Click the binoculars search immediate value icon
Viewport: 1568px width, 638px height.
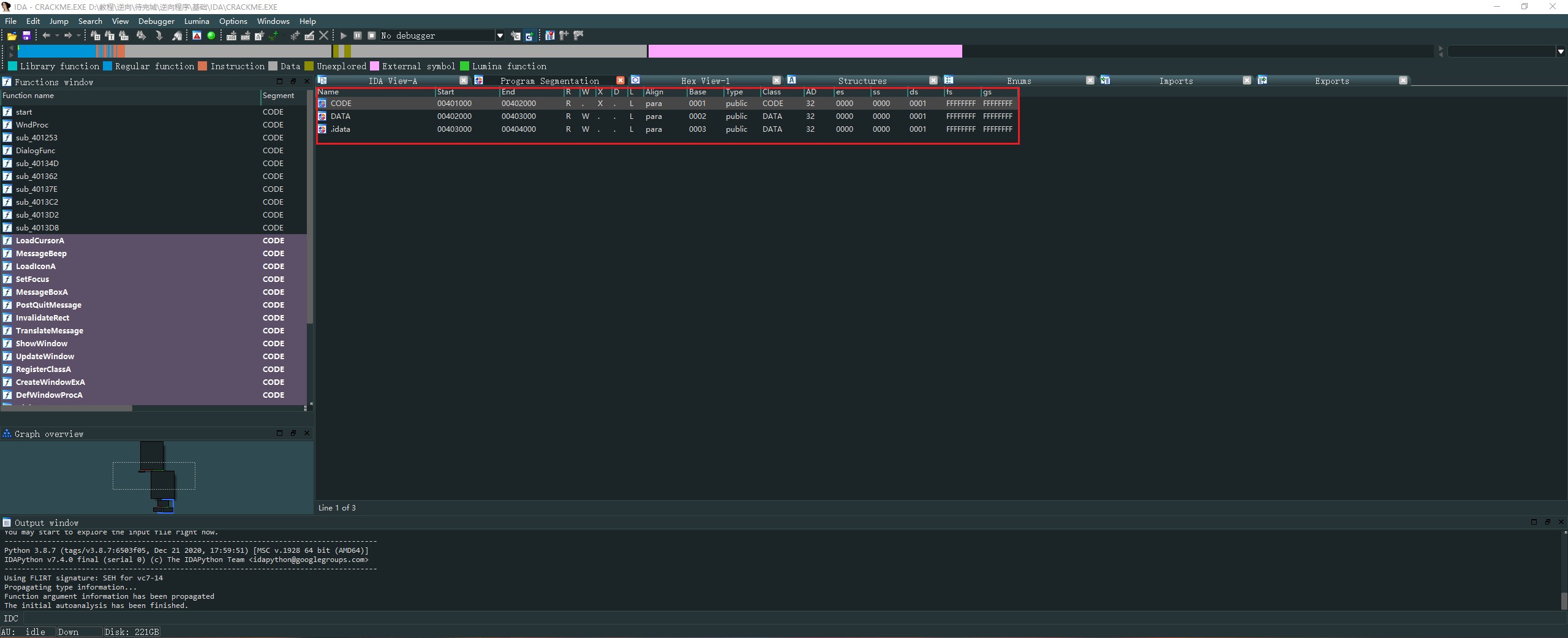(96, 36)
